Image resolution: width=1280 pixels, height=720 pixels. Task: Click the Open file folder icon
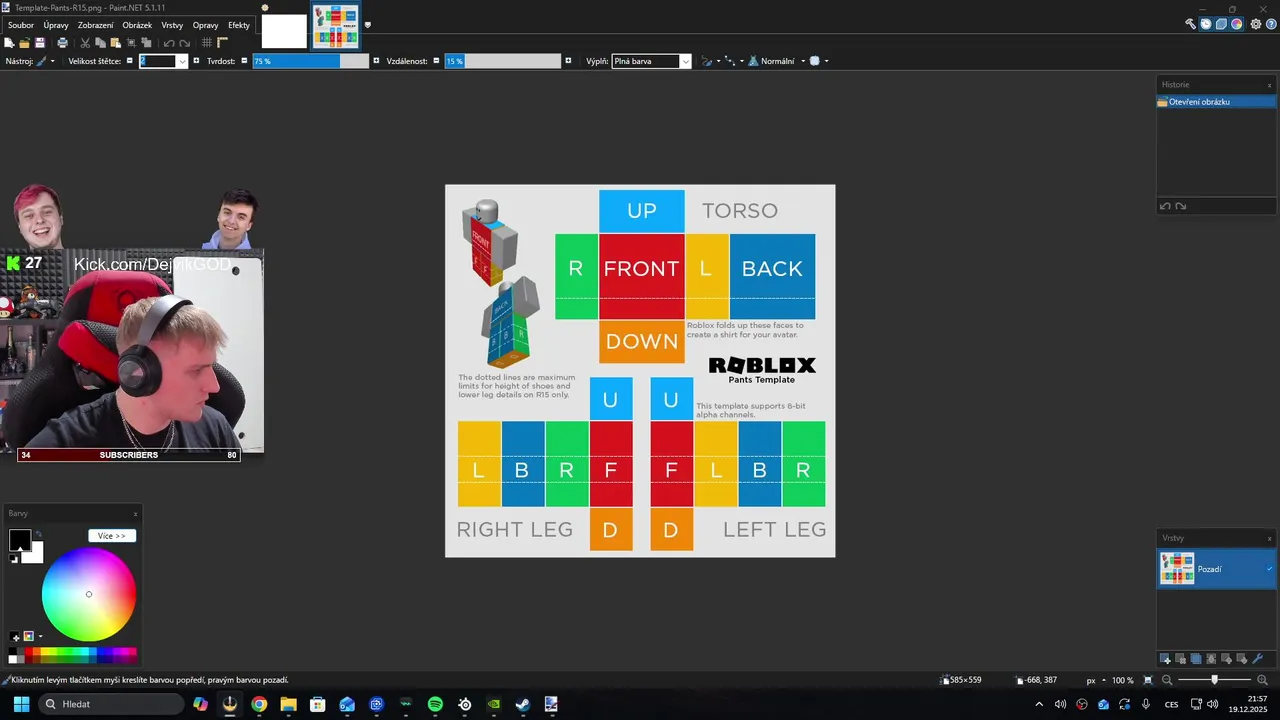click(x=24, y=43)
